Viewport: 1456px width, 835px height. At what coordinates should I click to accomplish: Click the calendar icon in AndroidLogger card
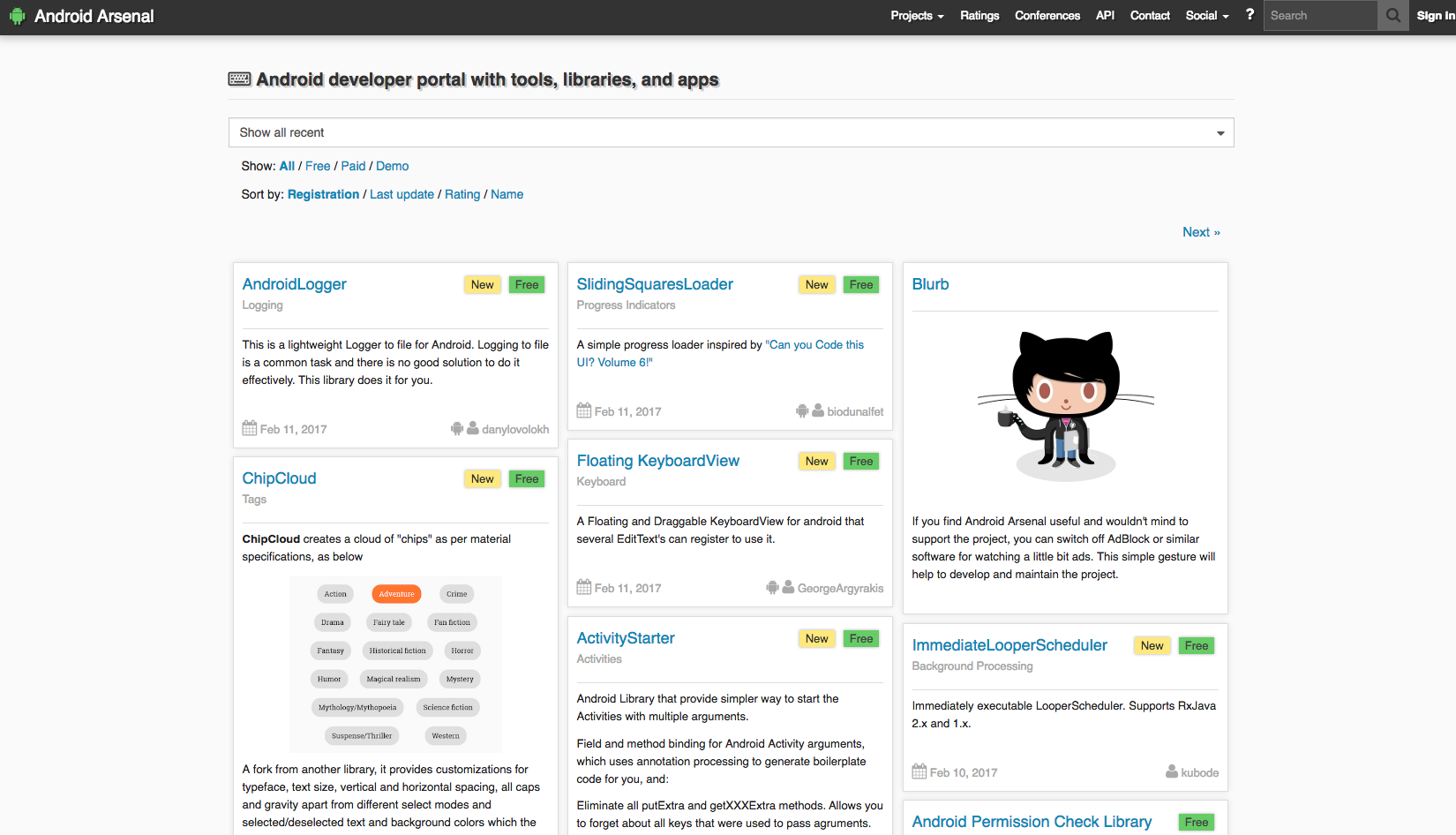pyautogui.click(x=250, y=428)
